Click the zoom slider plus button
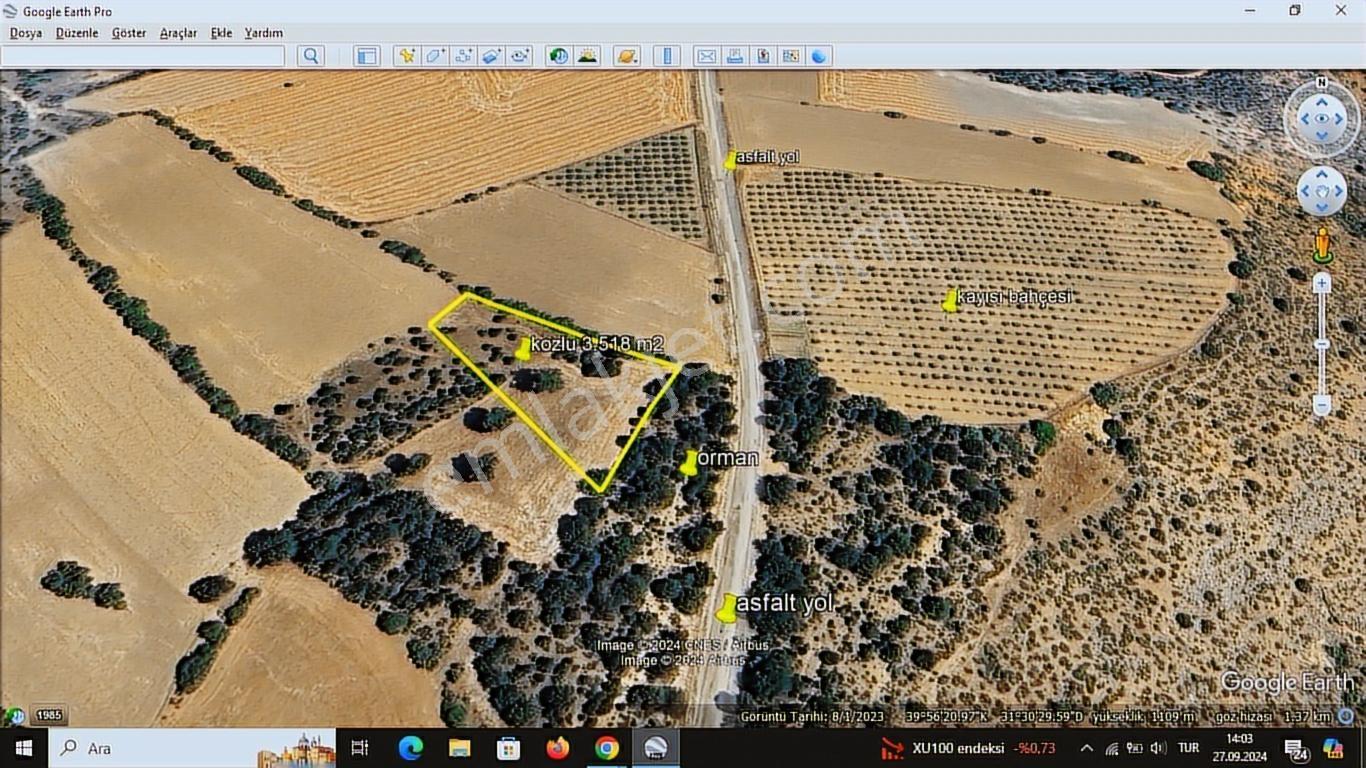Image resolution: width=1366 pixels, height=768 pixels. (x=1322, y=284)
